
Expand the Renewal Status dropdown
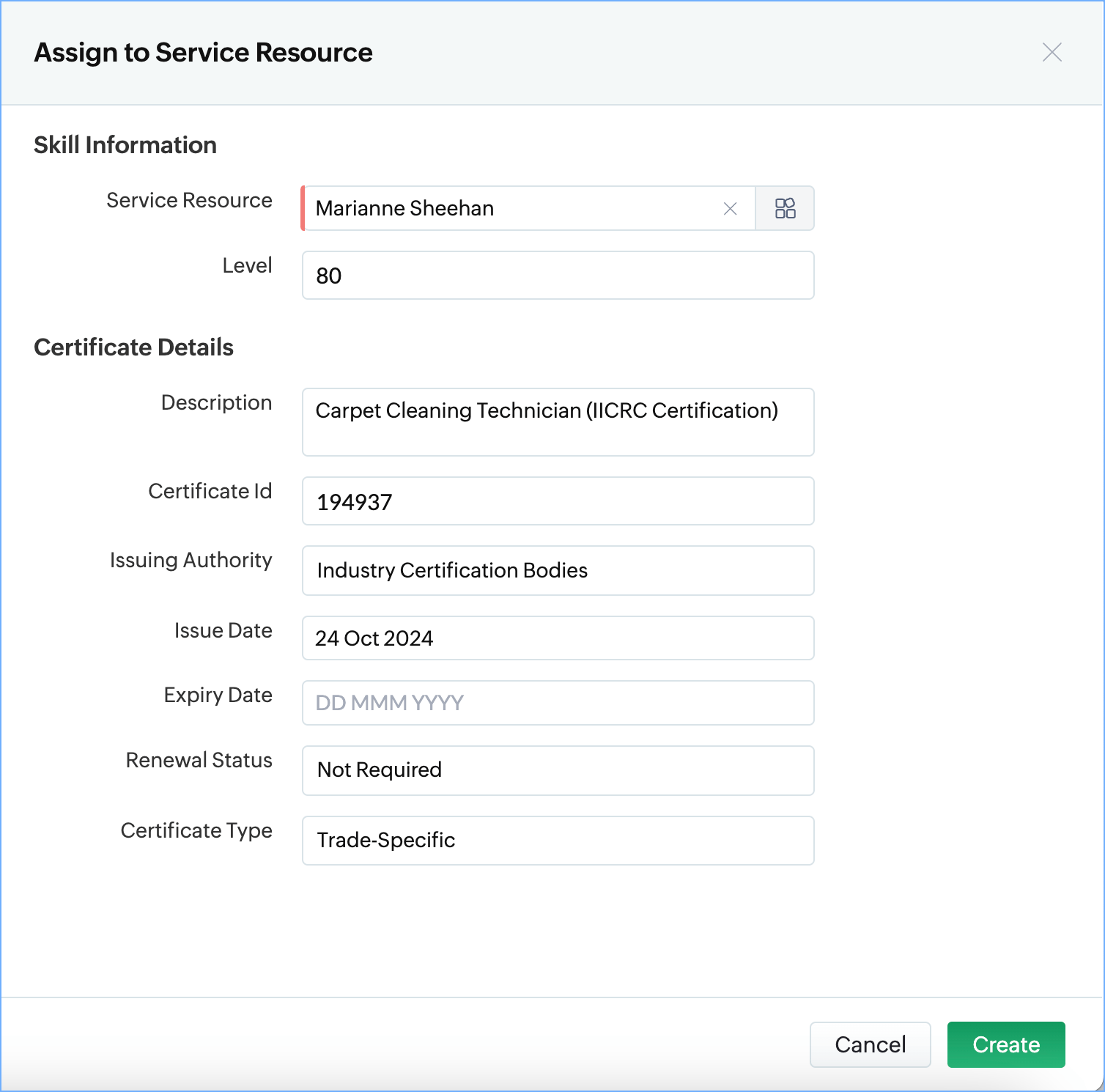[558, 770]
